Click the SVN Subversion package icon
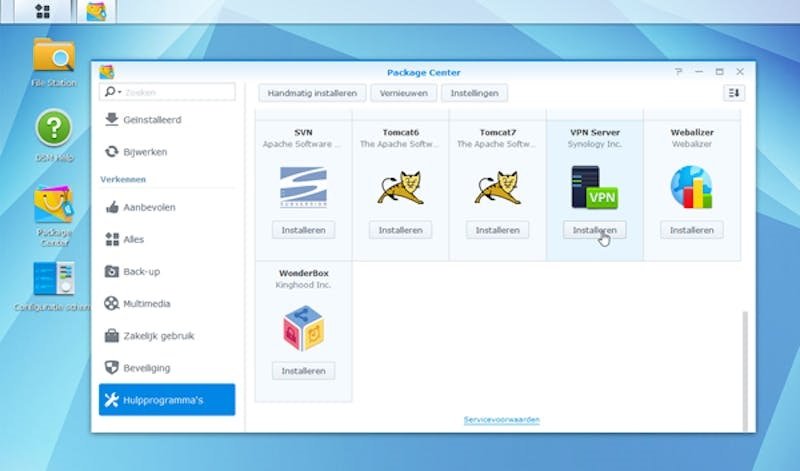The width and height of the screenshot is (800, 471). click(304, 187)
